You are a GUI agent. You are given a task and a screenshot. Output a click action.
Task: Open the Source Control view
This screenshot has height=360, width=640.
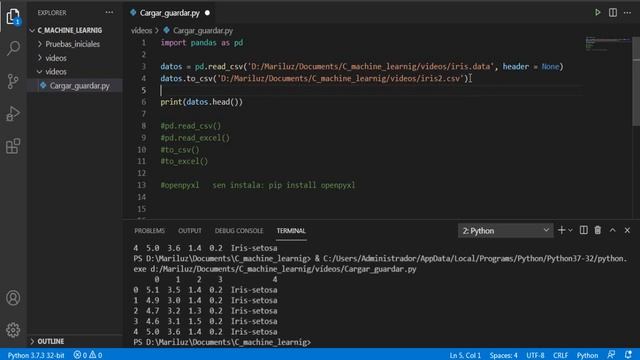13,81
